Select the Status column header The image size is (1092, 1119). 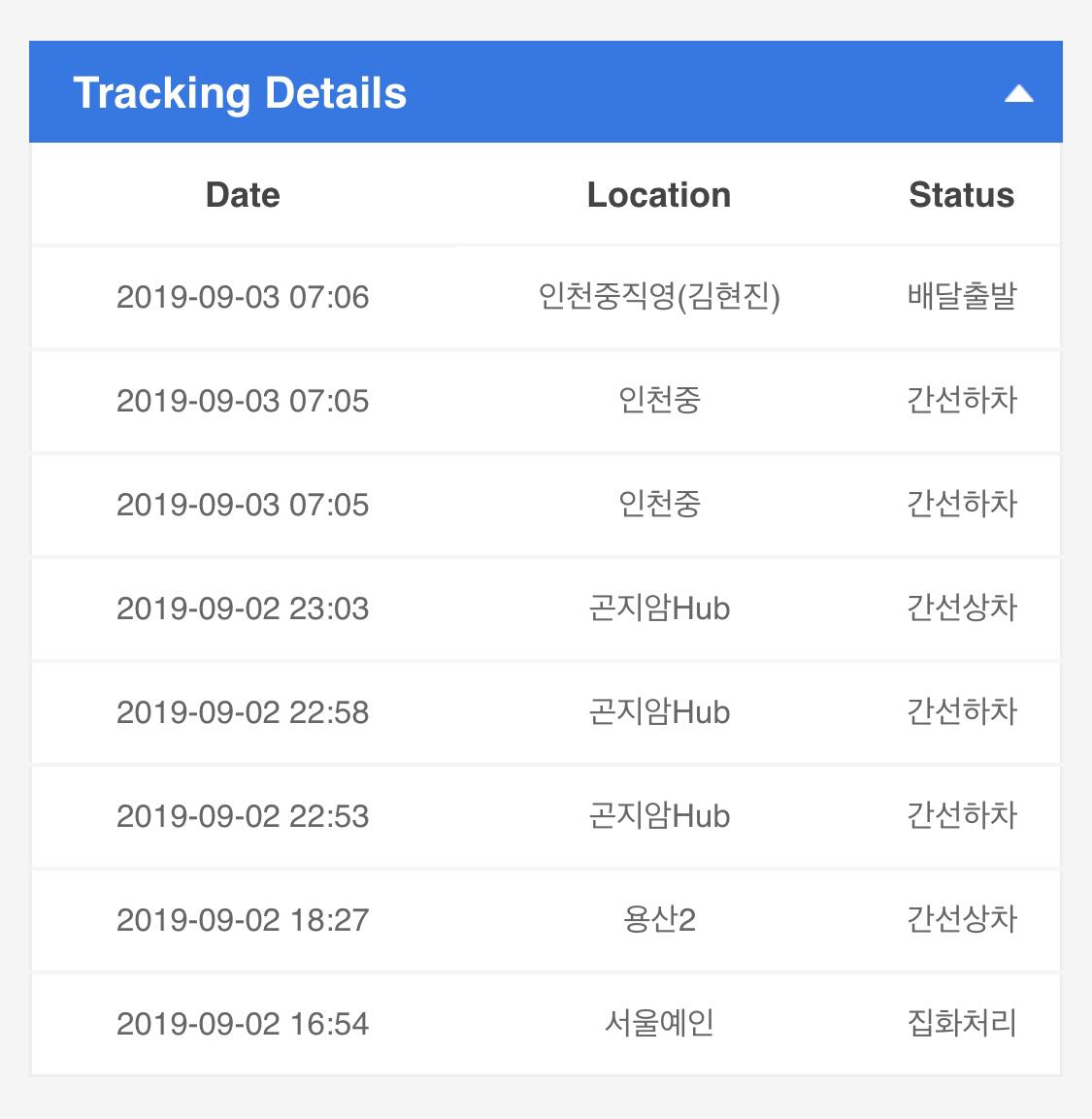click(x=961, y=195)
